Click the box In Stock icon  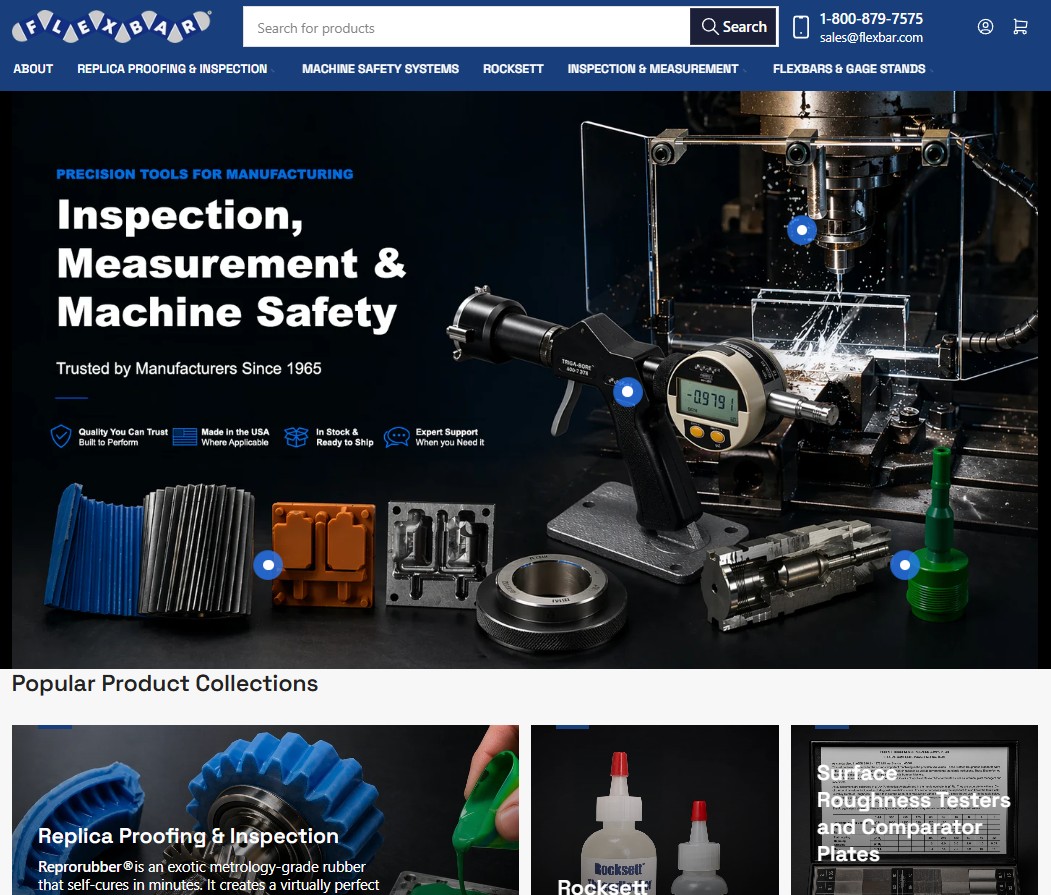296,437
